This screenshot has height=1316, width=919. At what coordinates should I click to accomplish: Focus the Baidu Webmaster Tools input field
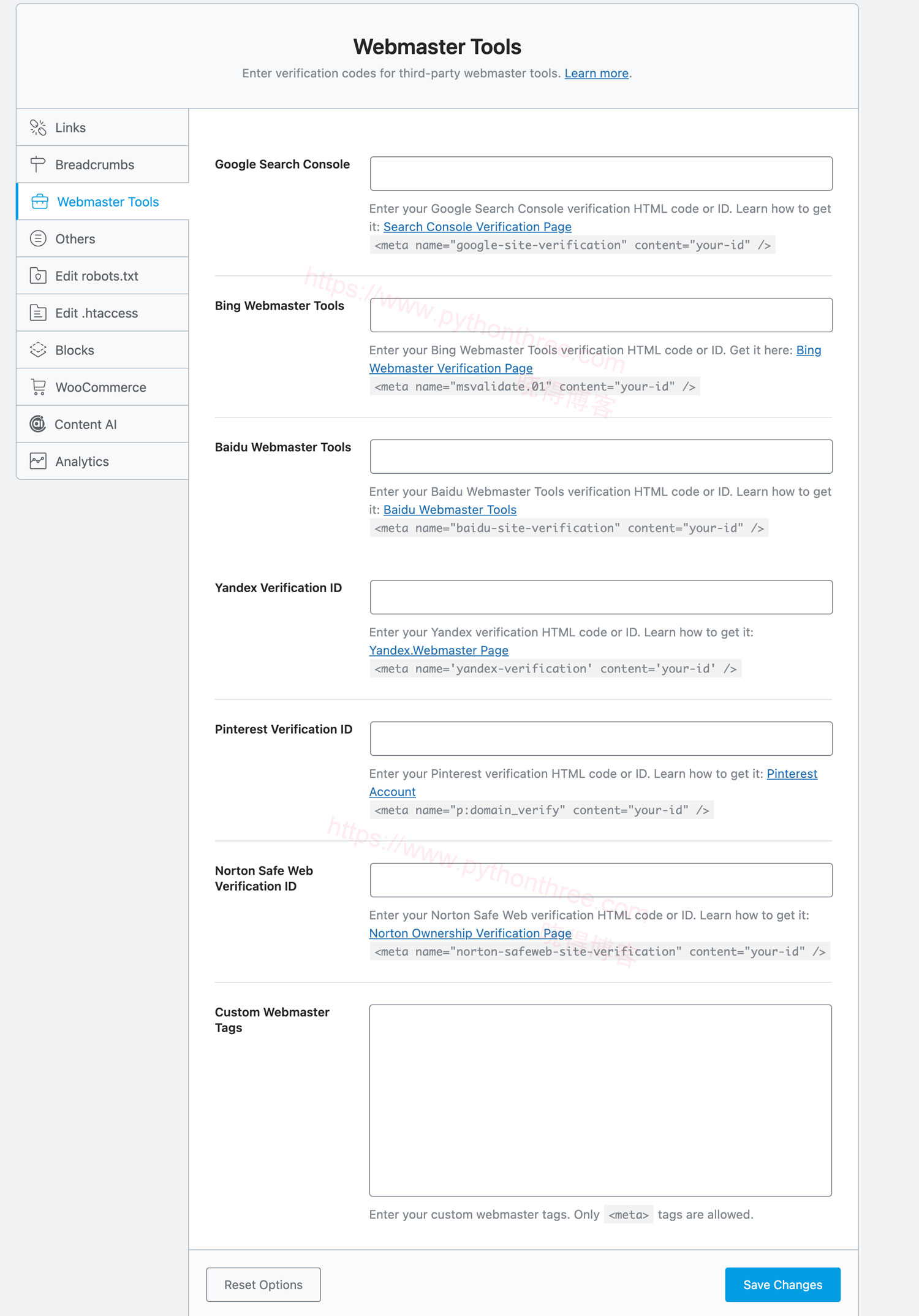click(601, 457)
